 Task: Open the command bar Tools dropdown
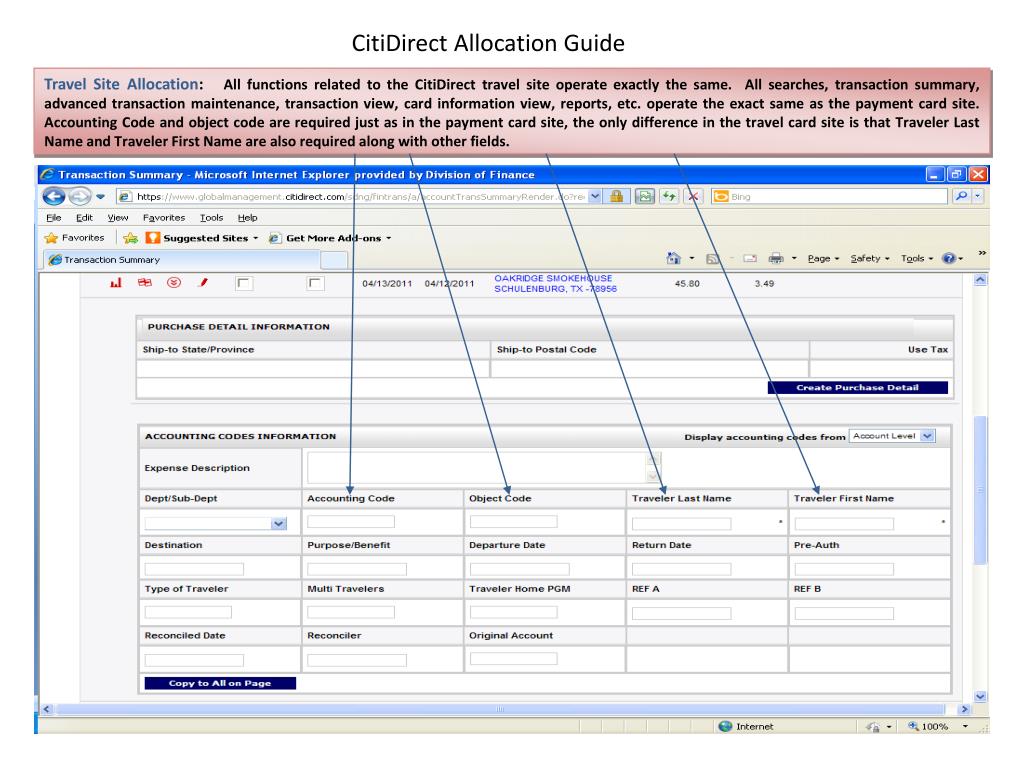(x=917, y=259)
